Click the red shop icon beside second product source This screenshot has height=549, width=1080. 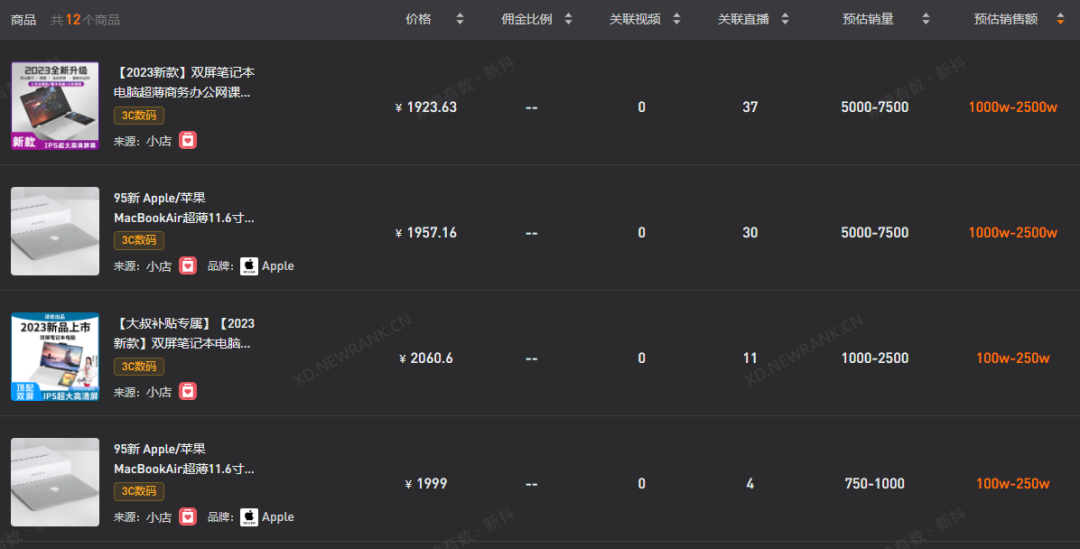pos(188,266)
